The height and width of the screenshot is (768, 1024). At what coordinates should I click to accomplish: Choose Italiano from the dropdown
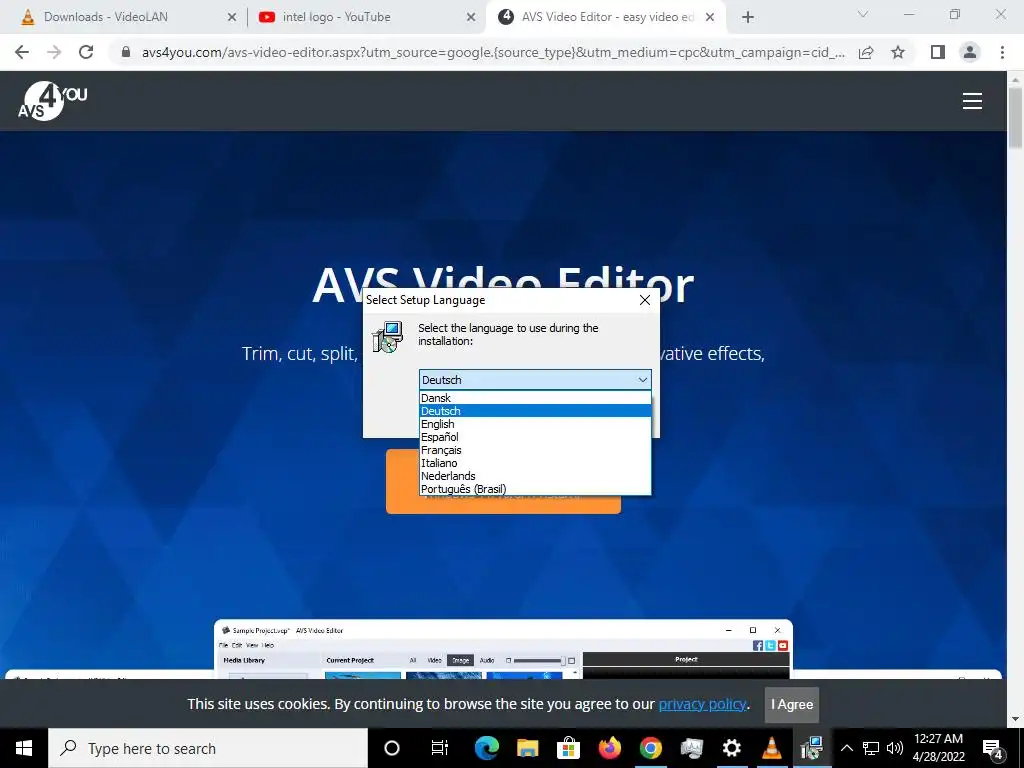point(535,463)
